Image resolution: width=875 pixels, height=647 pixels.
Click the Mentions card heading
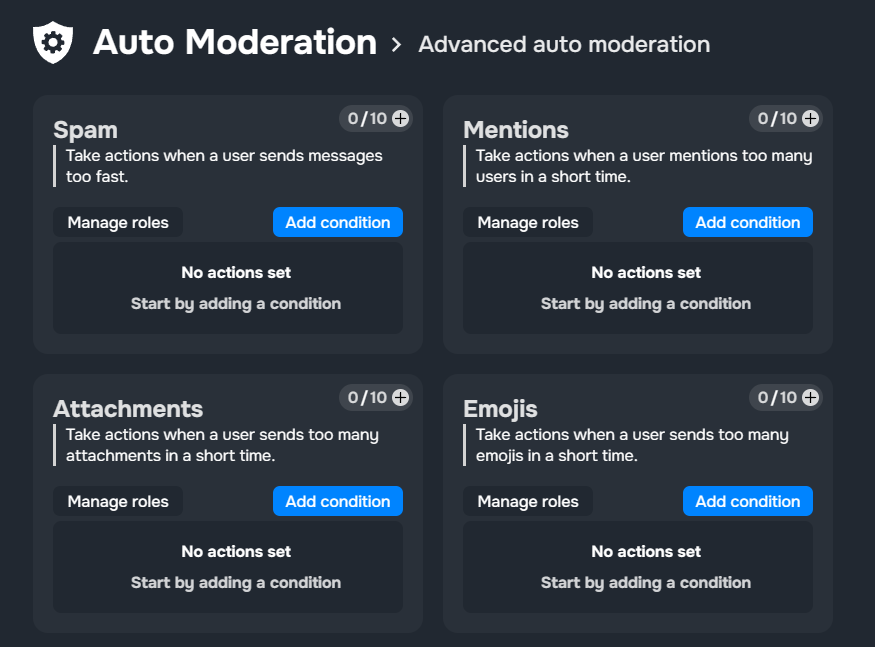(516, 130)
